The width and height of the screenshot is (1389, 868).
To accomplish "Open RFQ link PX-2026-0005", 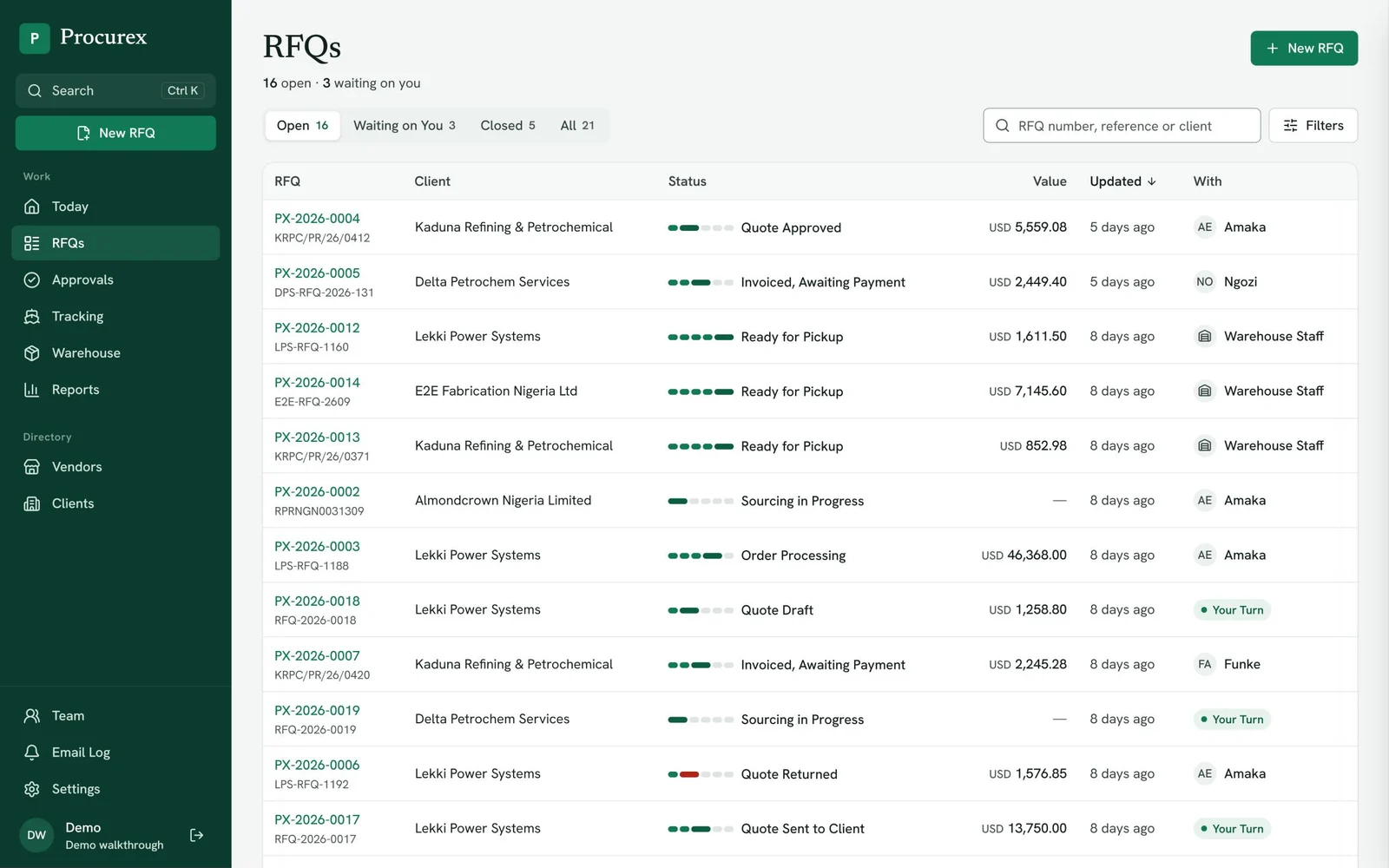I will coord(317,273).
